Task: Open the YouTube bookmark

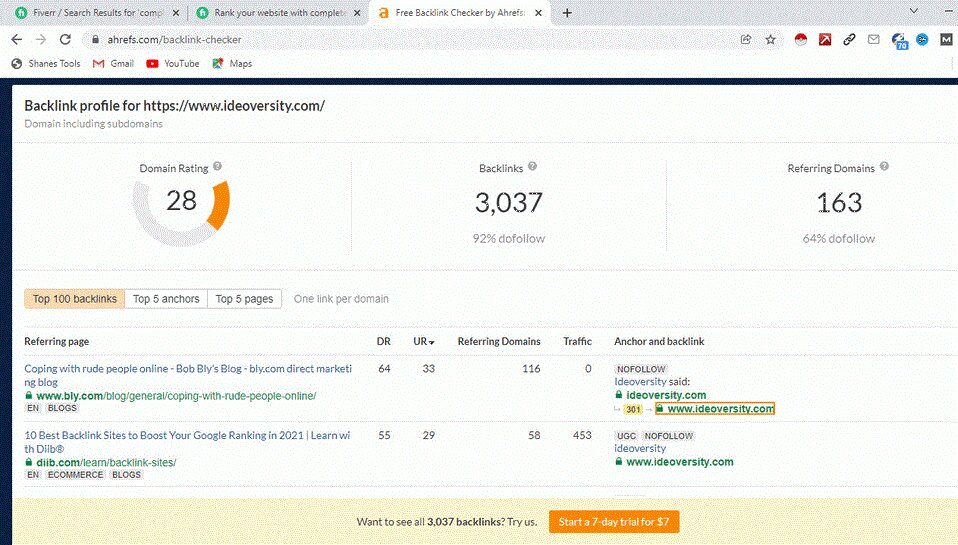Action: 172,63
